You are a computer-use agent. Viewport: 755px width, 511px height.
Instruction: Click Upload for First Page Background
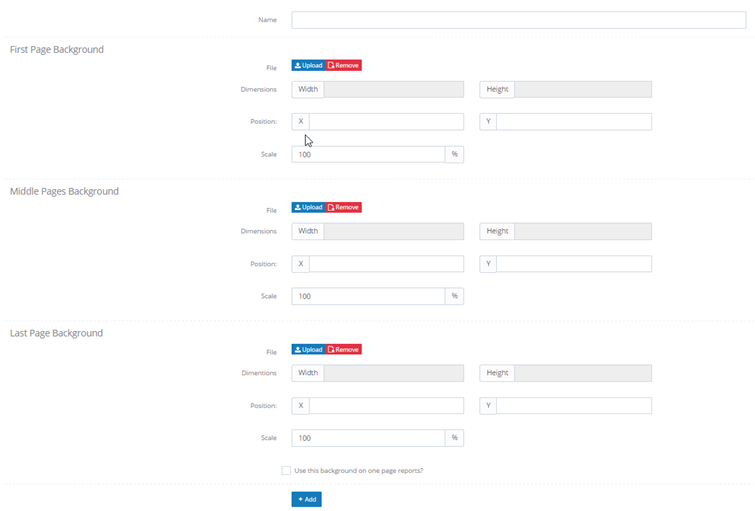point(308,66)
